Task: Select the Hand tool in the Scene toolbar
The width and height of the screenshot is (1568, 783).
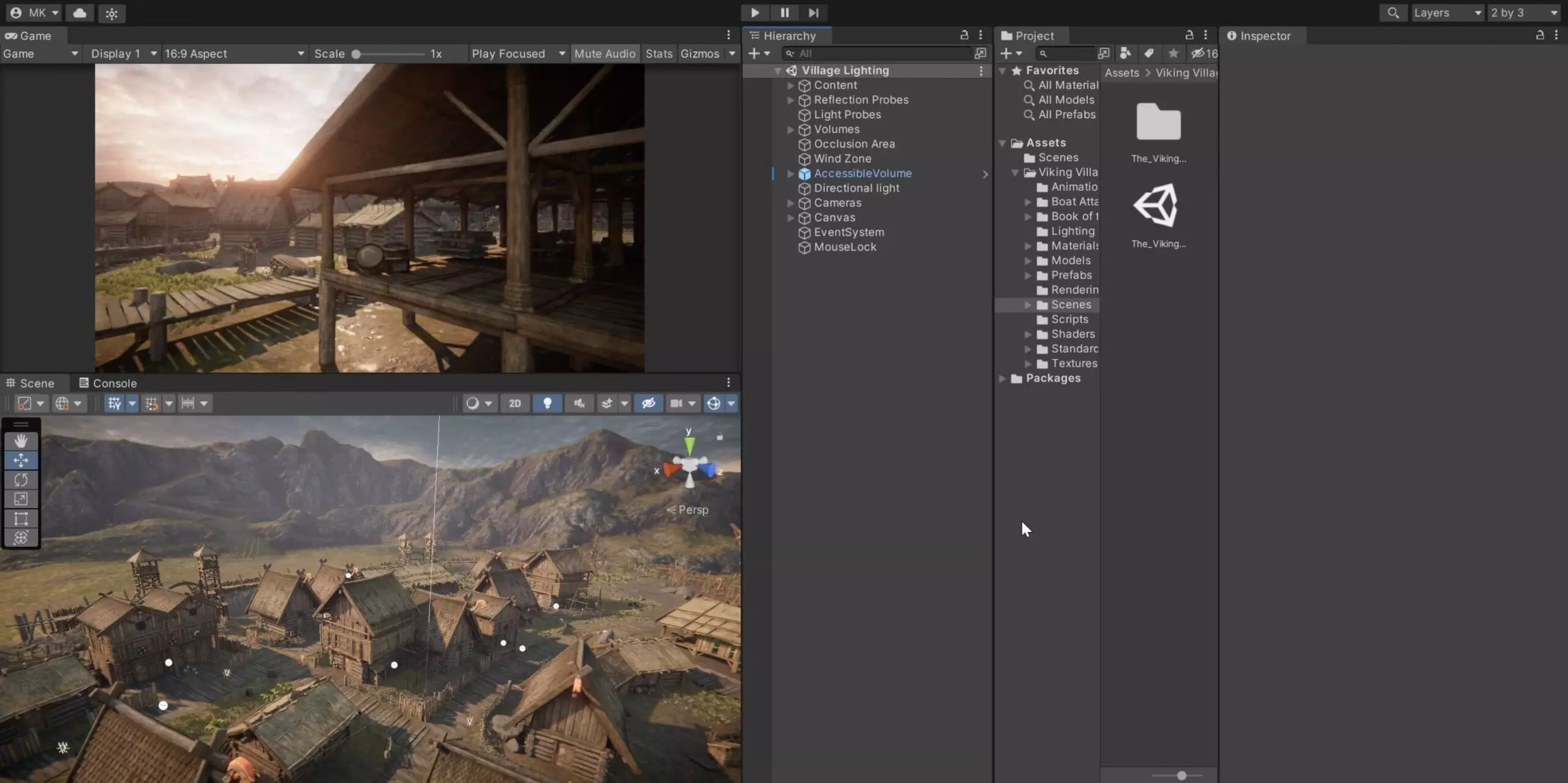Action: click(21, 441)
